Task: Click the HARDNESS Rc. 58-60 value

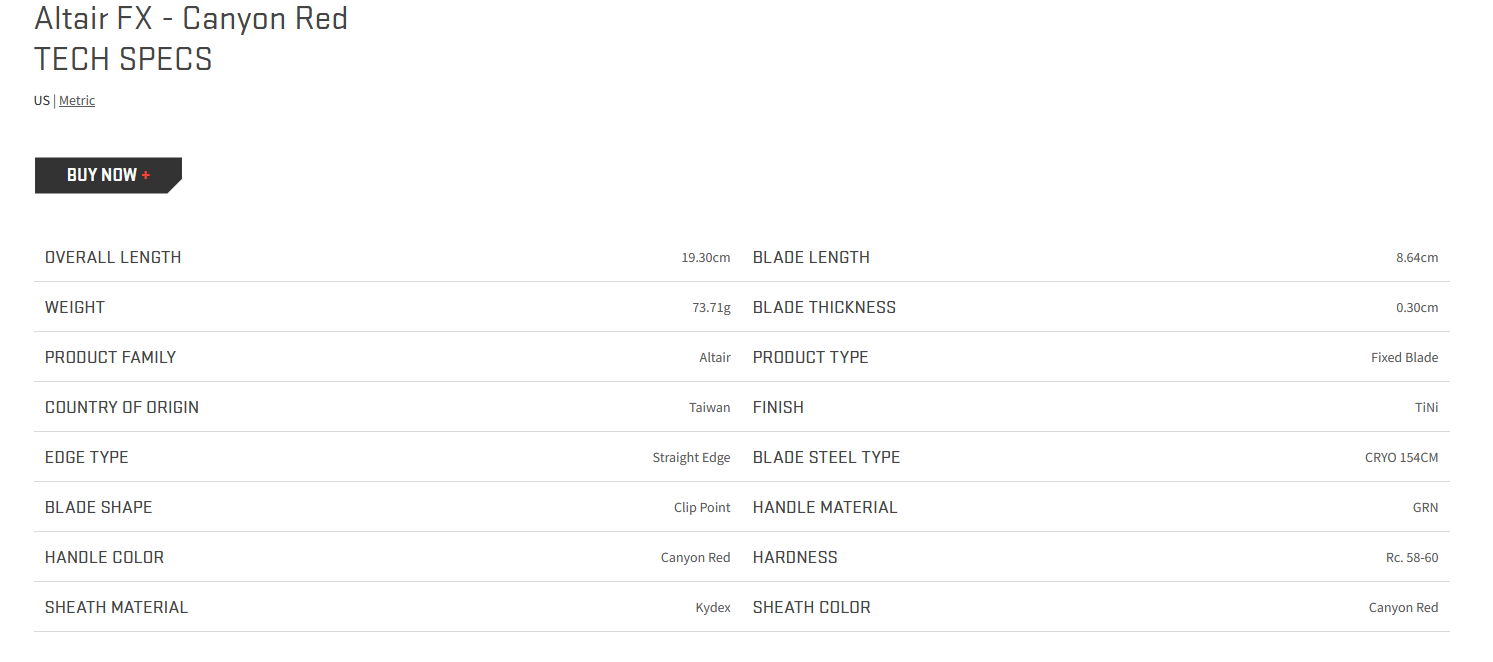Action: (x=1412, y=558)
